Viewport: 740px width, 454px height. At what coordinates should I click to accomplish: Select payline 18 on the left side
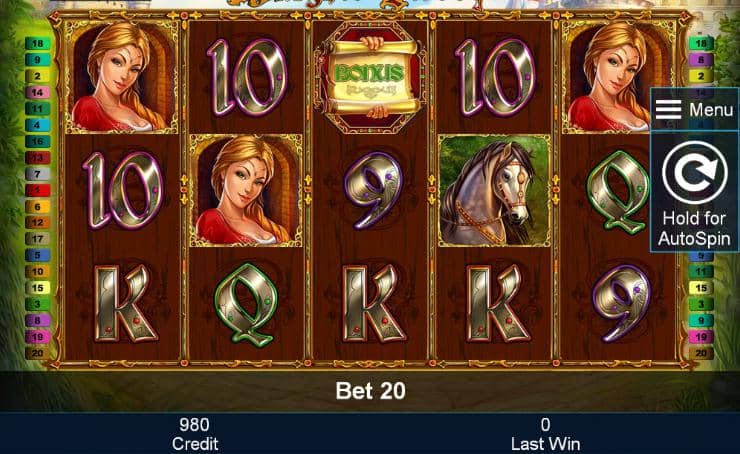click(38, 43)
